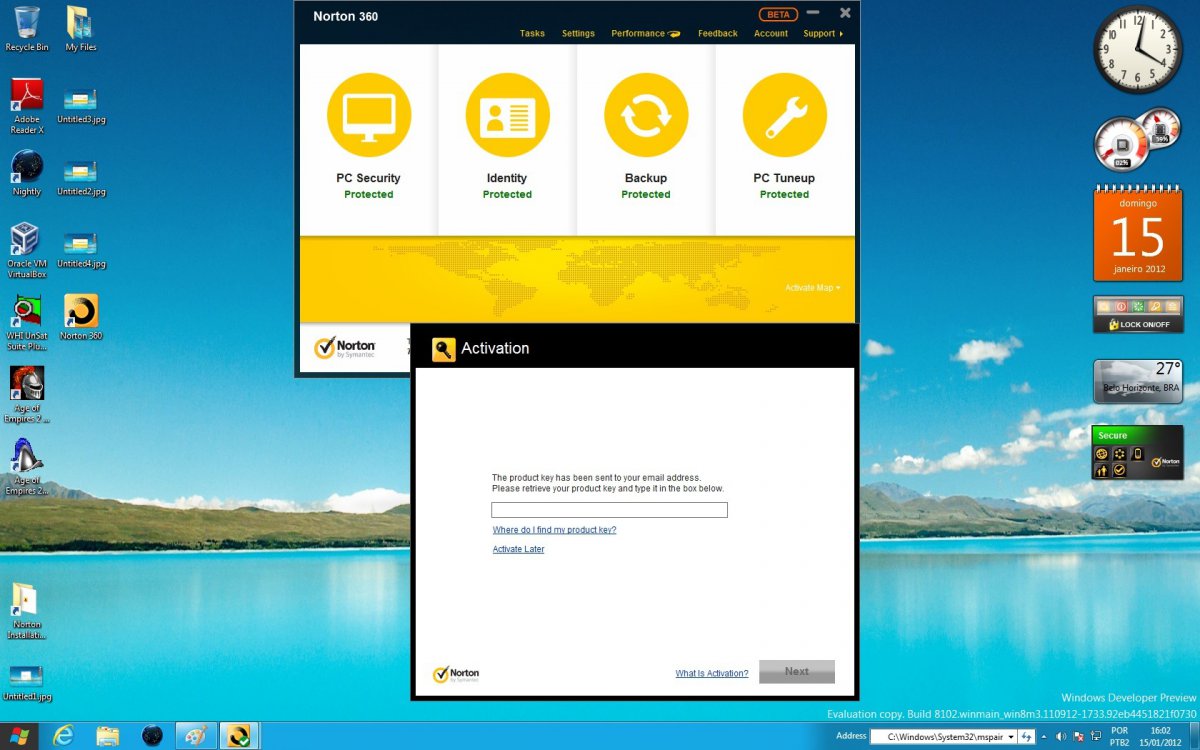Open the Tasks menu in Norton 360
The image size is (1200, 750).
click(x=532, y=34)
